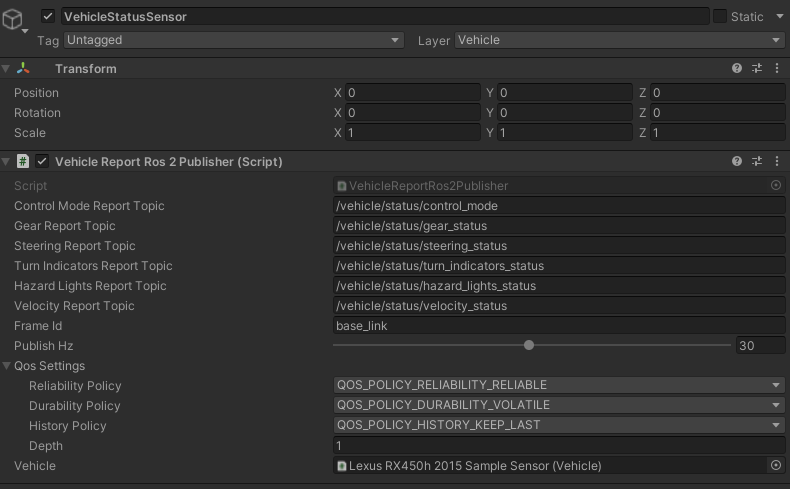This screenshot has height=489, width=790.
Task: Open Vehicle object picker circle icon
Action: (776, 465)
